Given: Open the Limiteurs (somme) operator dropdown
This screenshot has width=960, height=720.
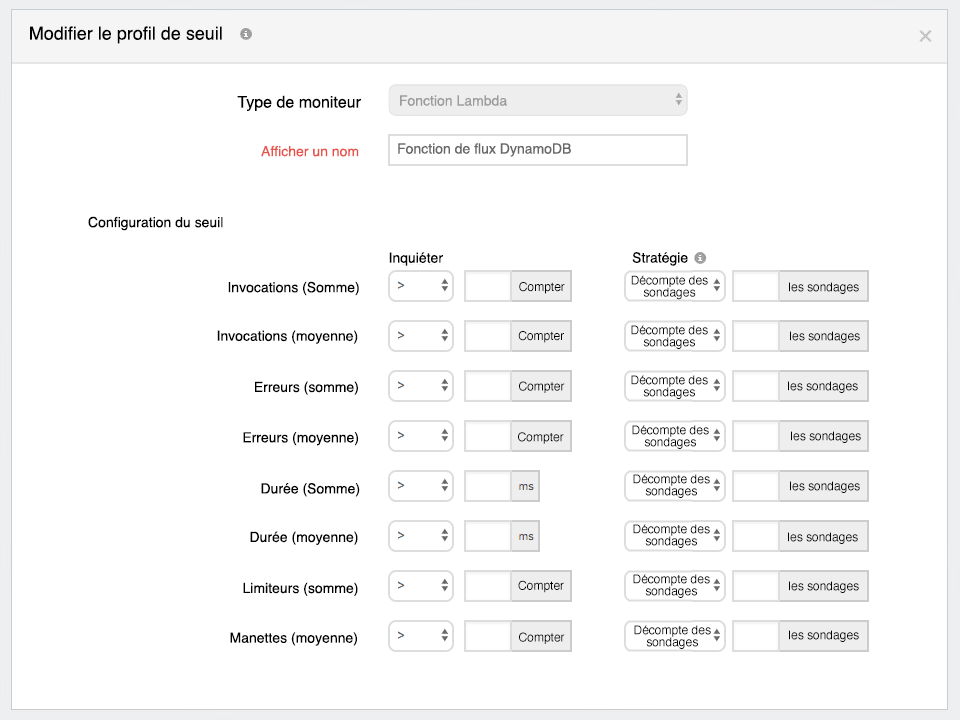Looking at the screenshot, I should (x=420, y=586).
